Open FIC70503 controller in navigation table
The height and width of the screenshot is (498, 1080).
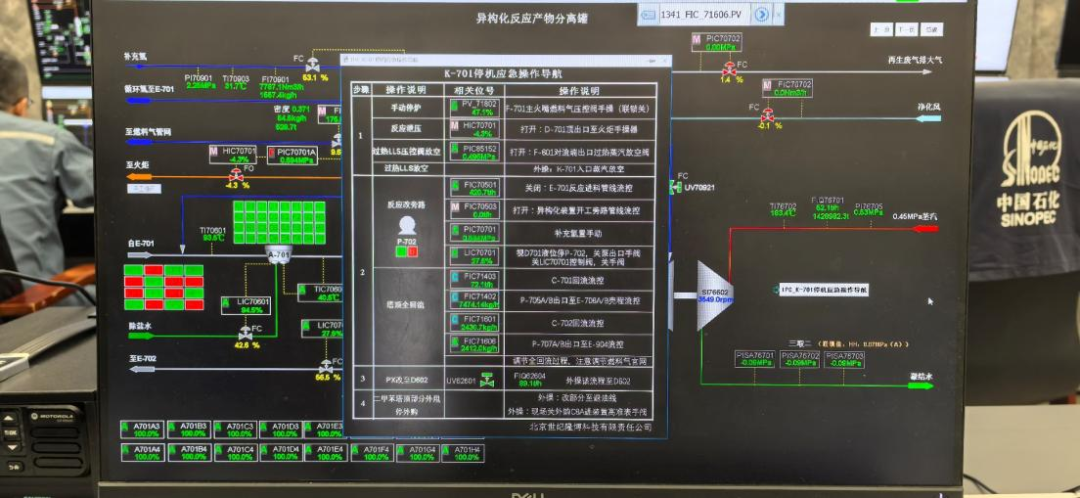[474, 209]
